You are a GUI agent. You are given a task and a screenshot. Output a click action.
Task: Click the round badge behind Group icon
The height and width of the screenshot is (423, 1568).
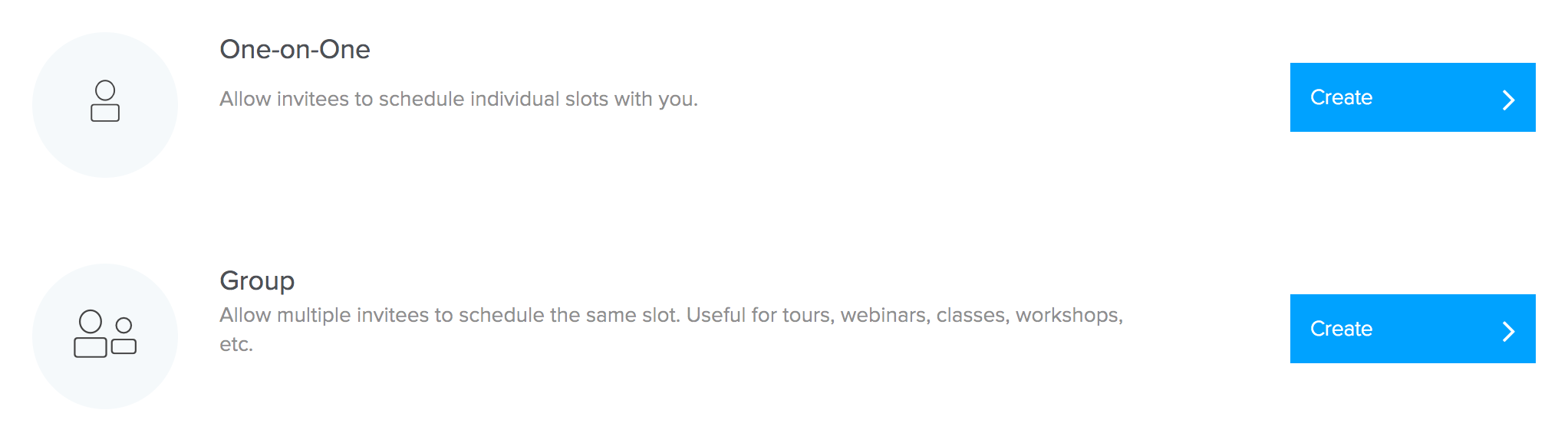coord(105,336)
